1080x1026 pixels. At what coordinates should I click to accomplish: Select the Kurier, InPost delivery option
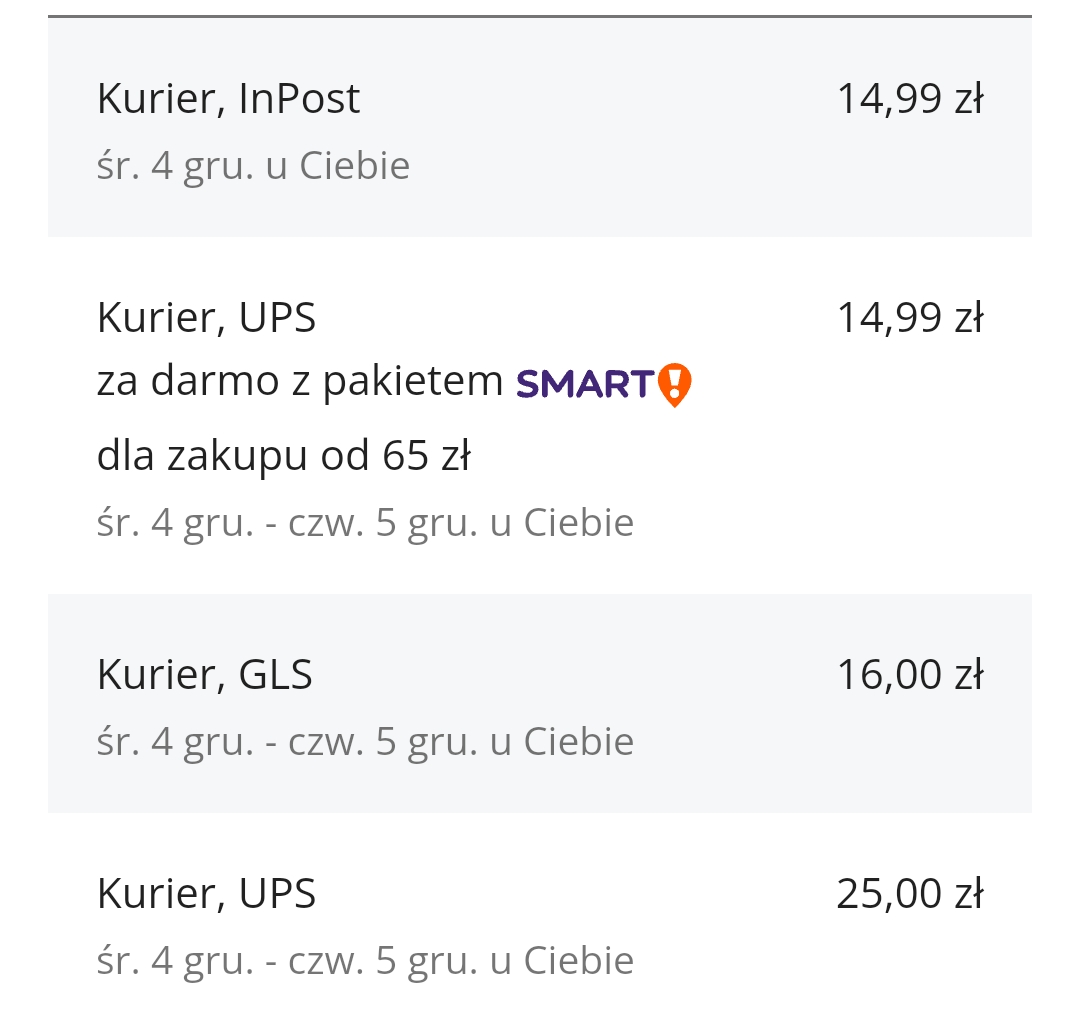click(228, 99)
